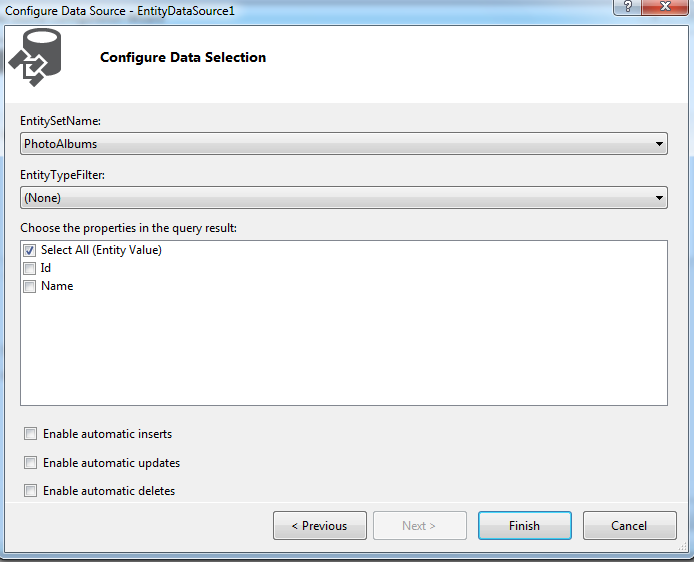
Task: Enable automatic inserts
Action: [31, 434]
